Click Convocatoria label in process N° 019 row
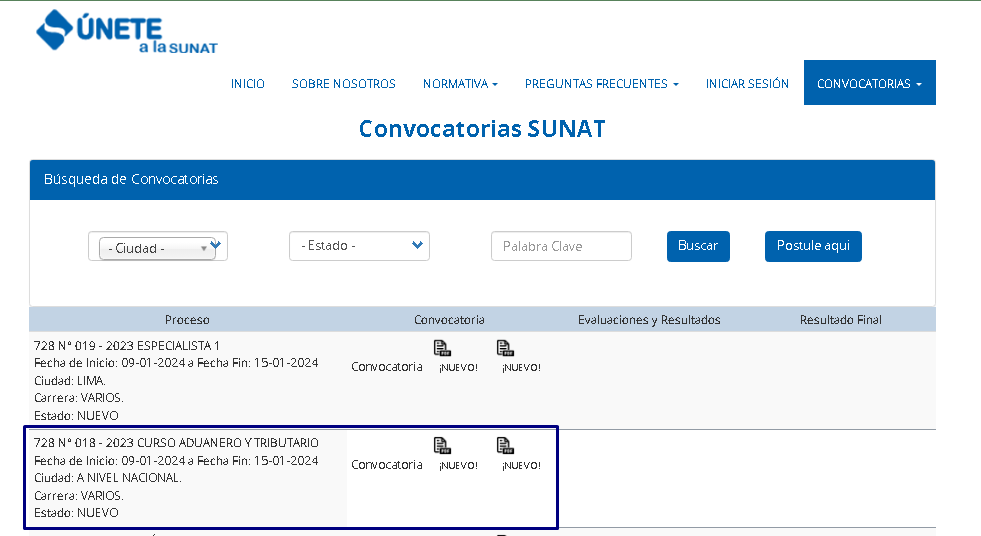 [387, 367]
